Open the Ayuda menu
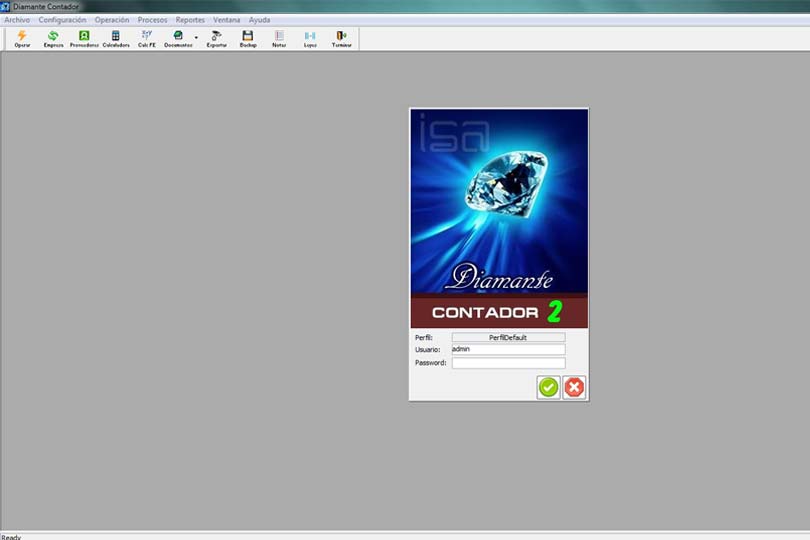The width and height of the screenshot is (810, 540). coord(259,20)
